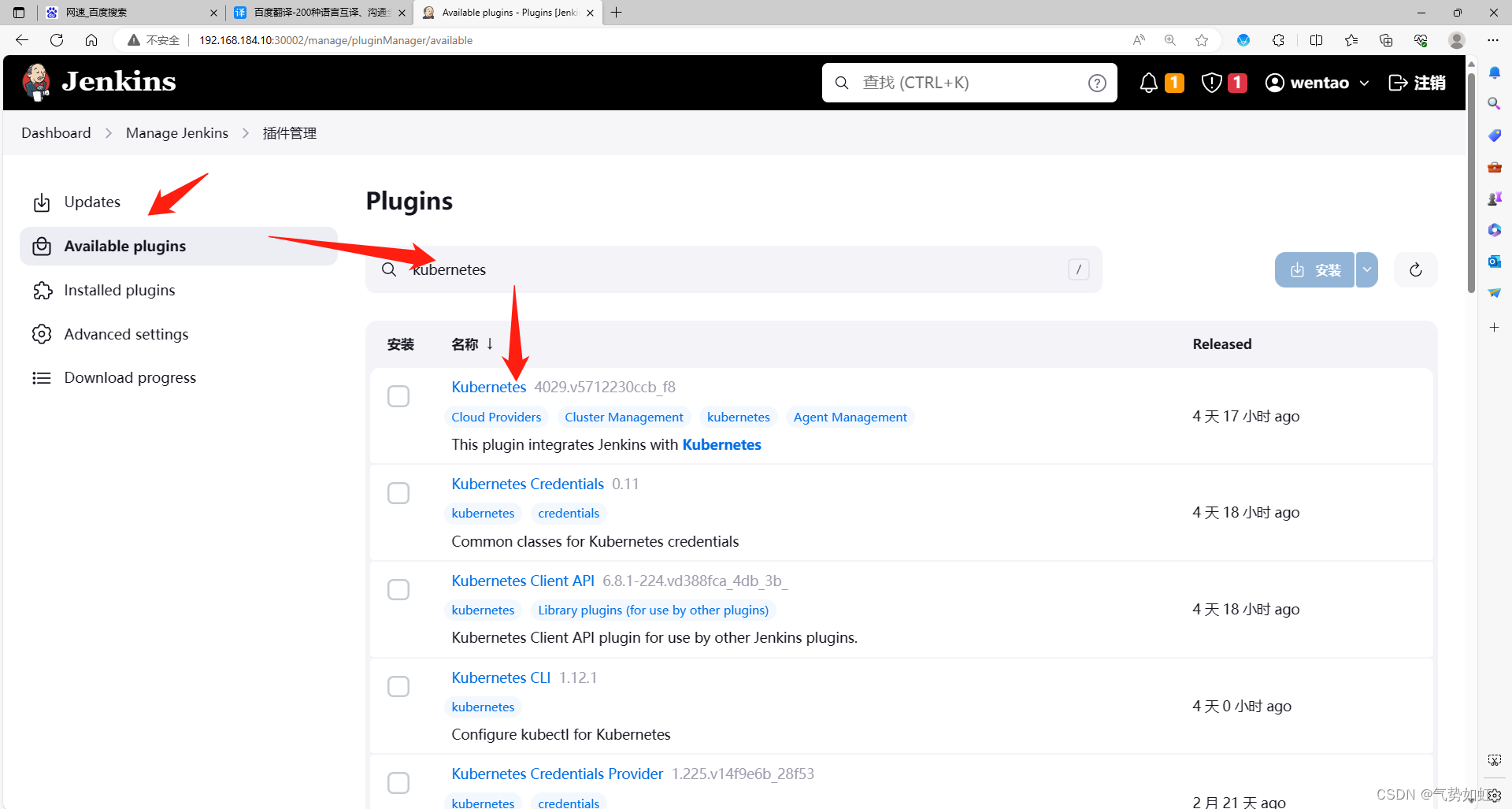Screen dimensions: 1512x809
Task: Add page to favorites star icon
Action: [x=1202, y=40]
